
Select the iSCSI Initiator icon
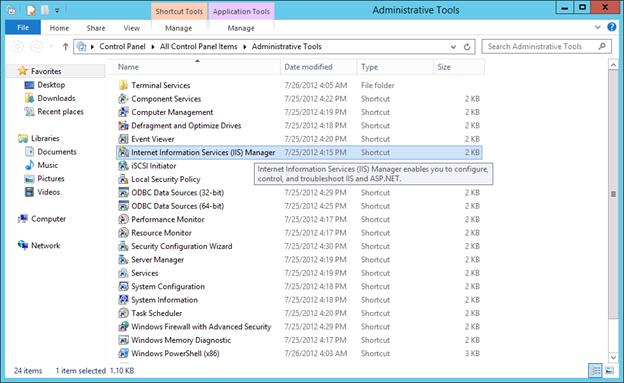click(x=123, y=166)
